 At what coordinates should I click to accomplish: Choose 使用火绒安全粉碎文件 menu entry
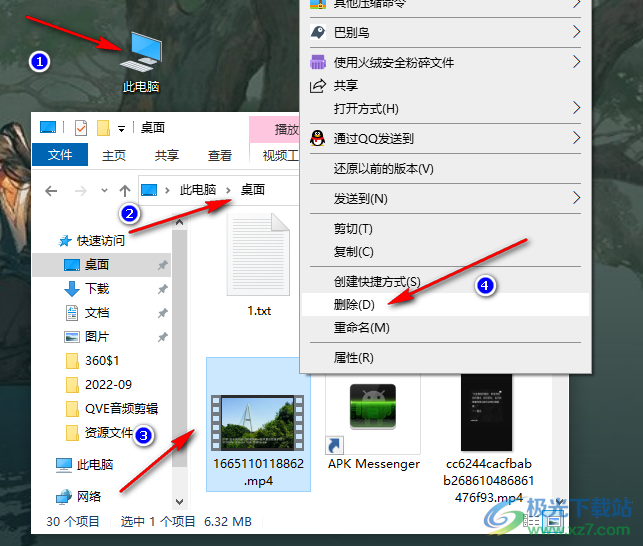click(x=445, y=62)
